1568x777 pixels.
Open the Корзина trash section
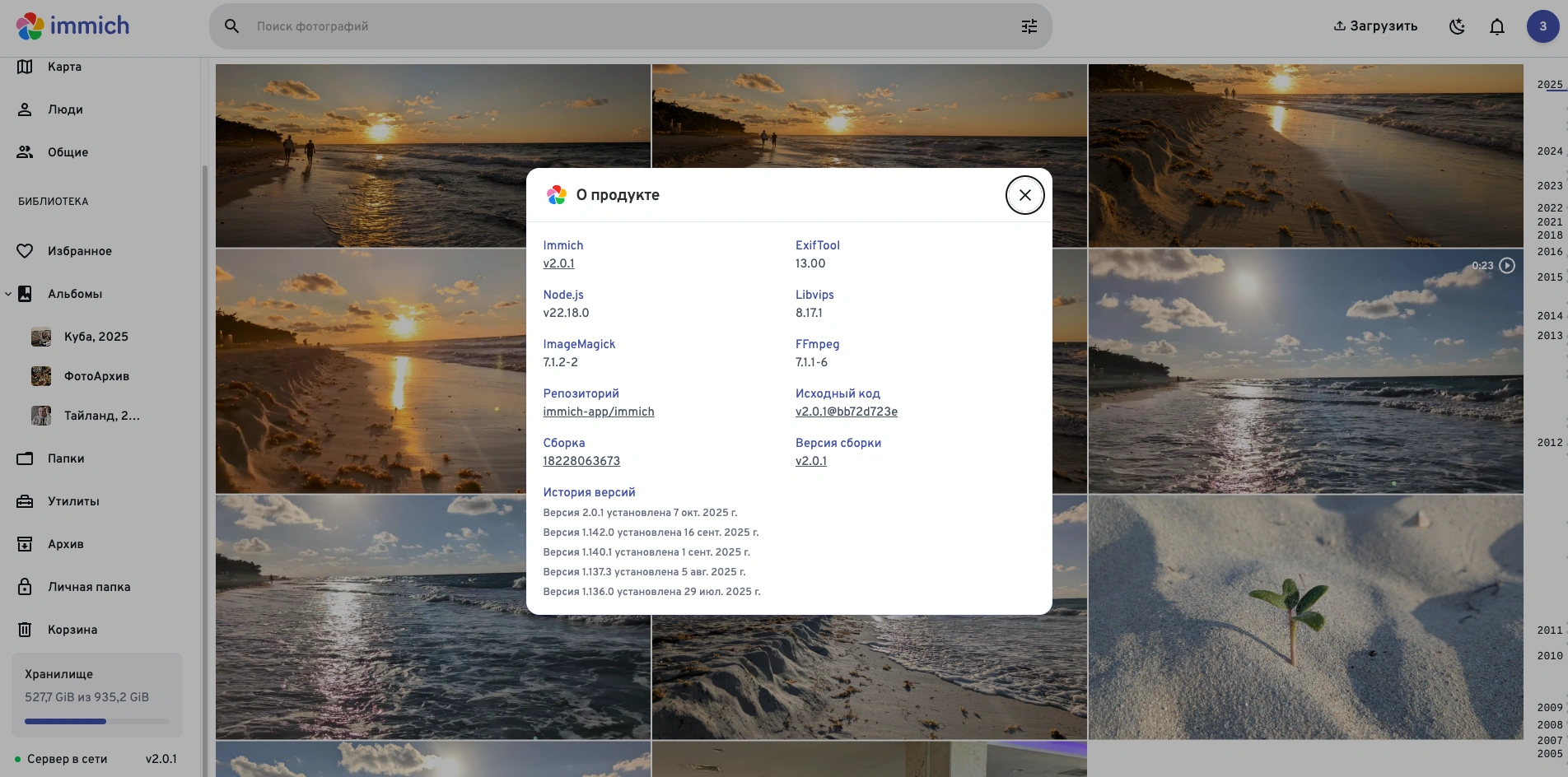72,630
